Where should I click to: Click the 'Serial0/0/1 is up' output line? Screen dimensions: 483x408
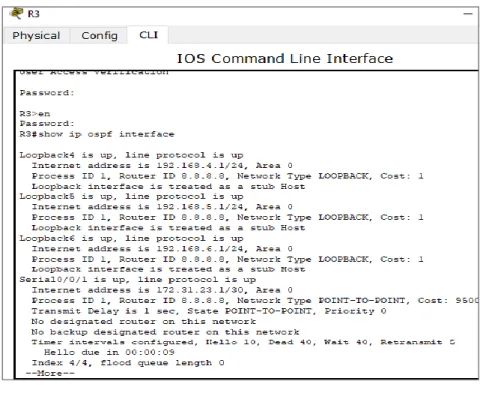pos(138,280)
